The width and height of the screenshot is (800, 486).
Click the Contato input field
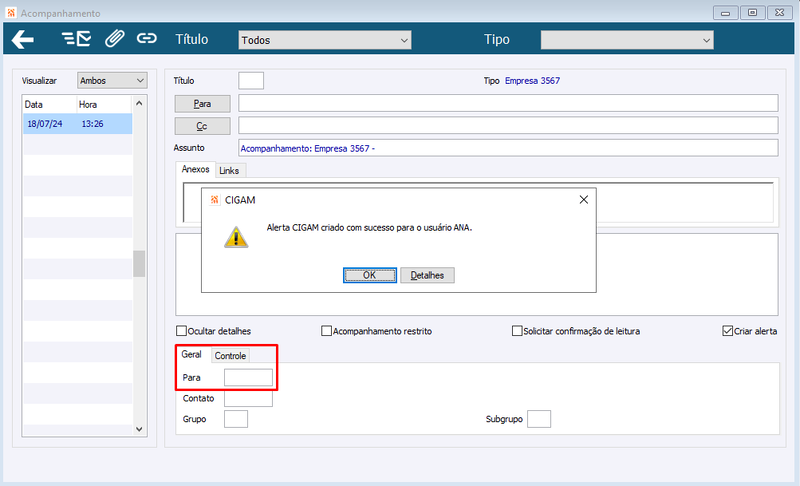coord(248,398)
